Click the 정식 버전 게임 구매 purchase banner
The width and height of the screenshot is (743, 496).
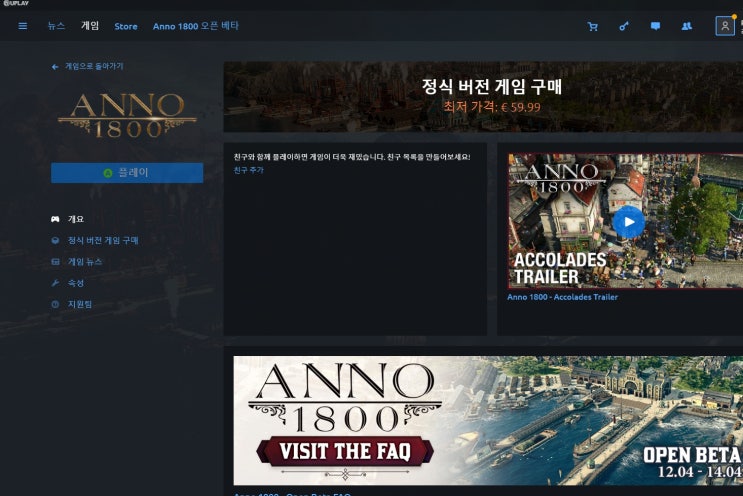click(x=483, y=97)
